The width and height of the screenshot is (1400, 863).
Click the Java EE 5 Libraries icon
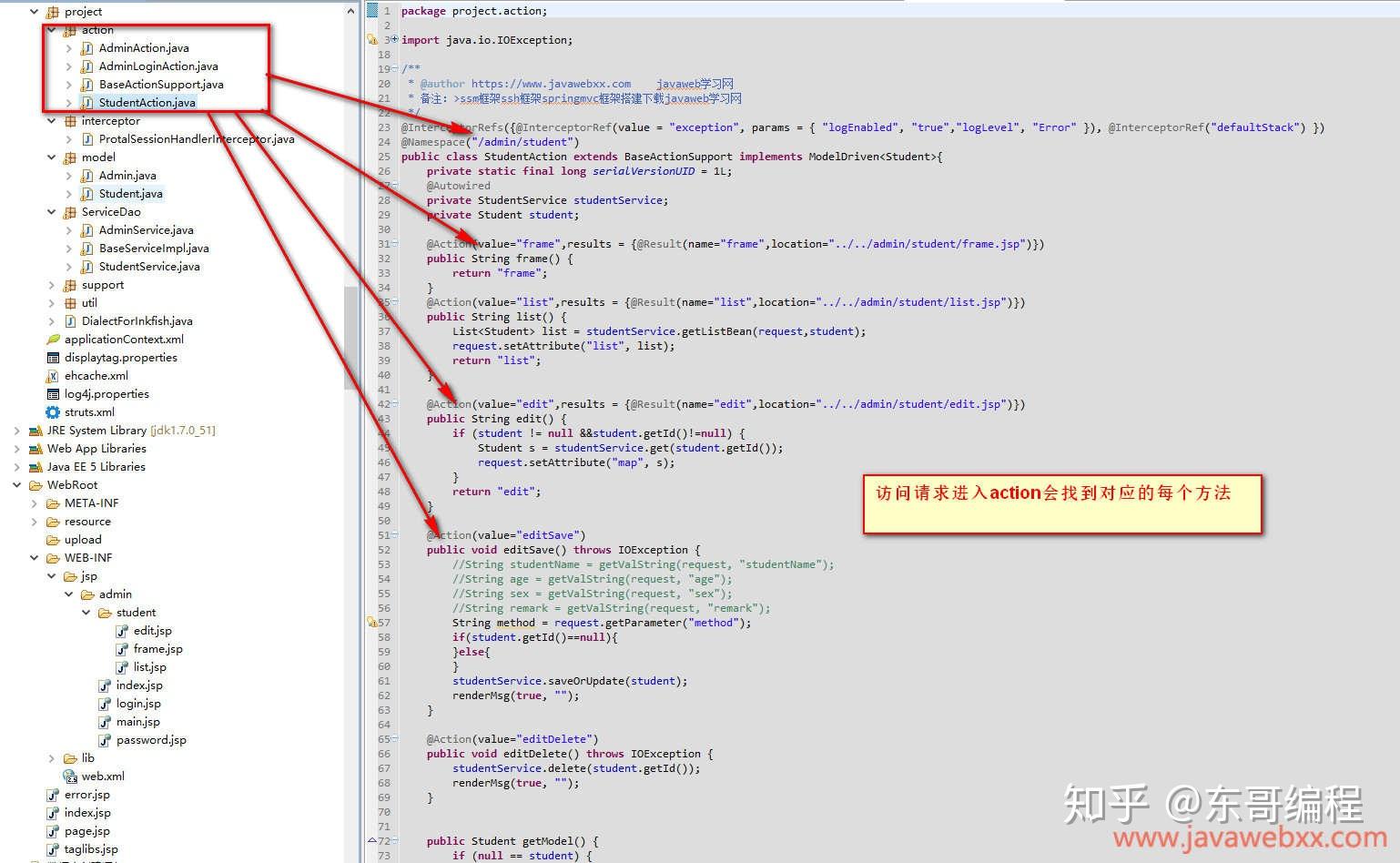[36, 467]
